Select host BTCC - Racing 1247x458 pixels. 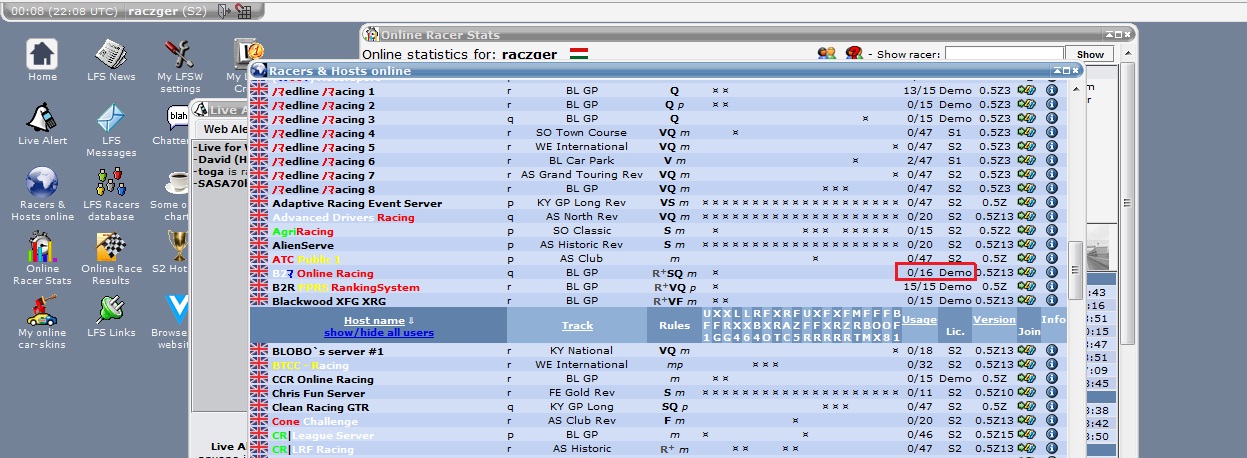point(310,365)
